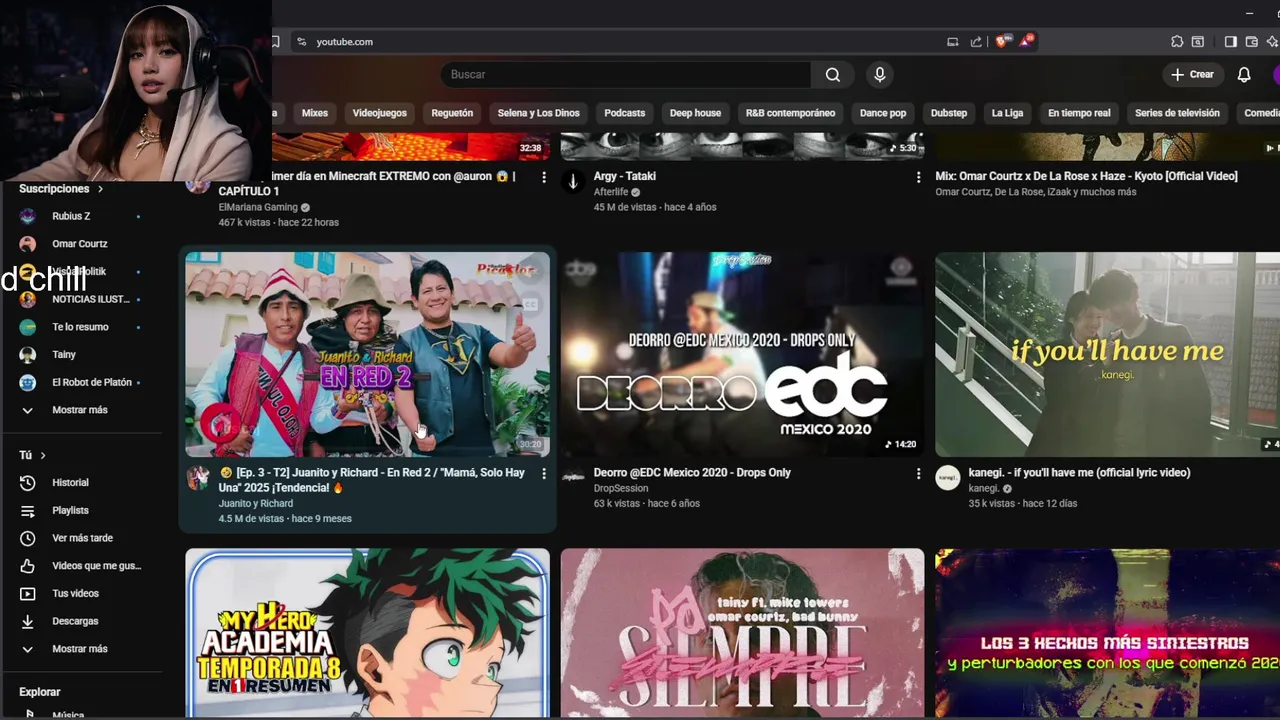
Task: Play Juanito y Richard En Red 2 thumbnail
Action: [x=367, y=355]
